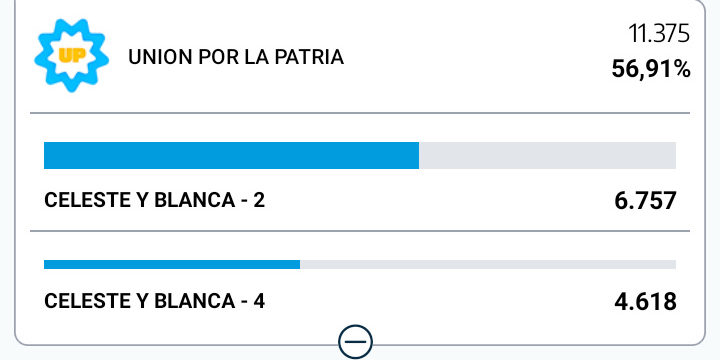This screenshot has height=360, width=720.
Task: Click the Union por la Patria UP logo
Action: [x=72, y=56]
